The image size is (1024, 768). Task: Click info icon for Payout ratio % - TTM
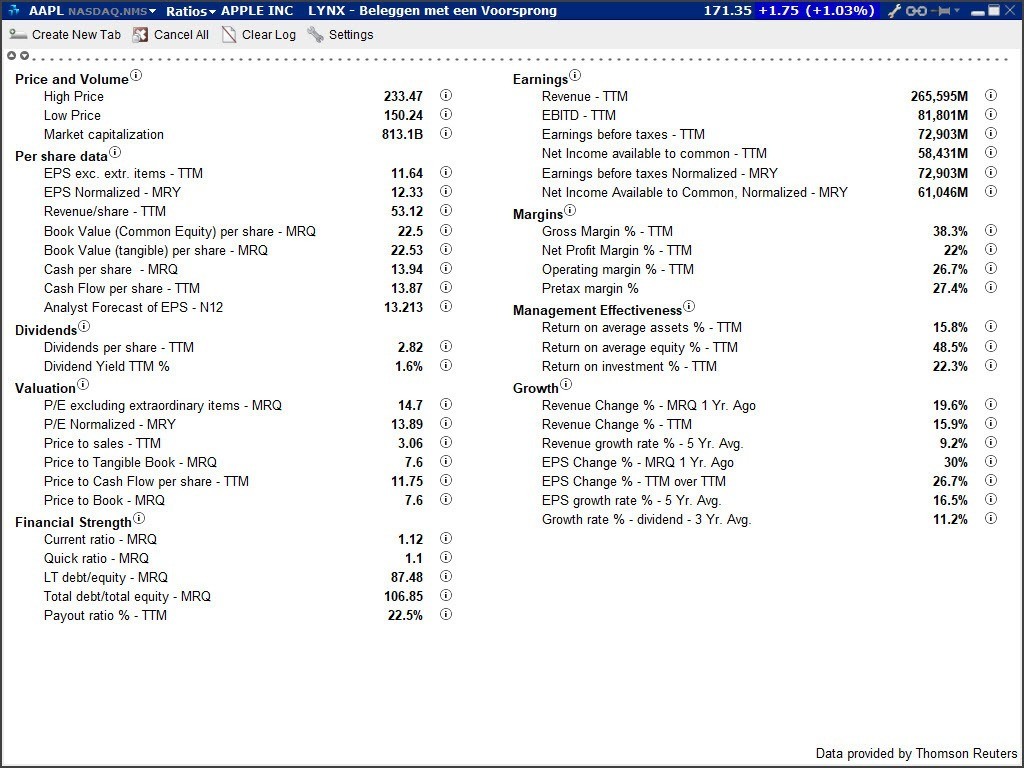445,615
